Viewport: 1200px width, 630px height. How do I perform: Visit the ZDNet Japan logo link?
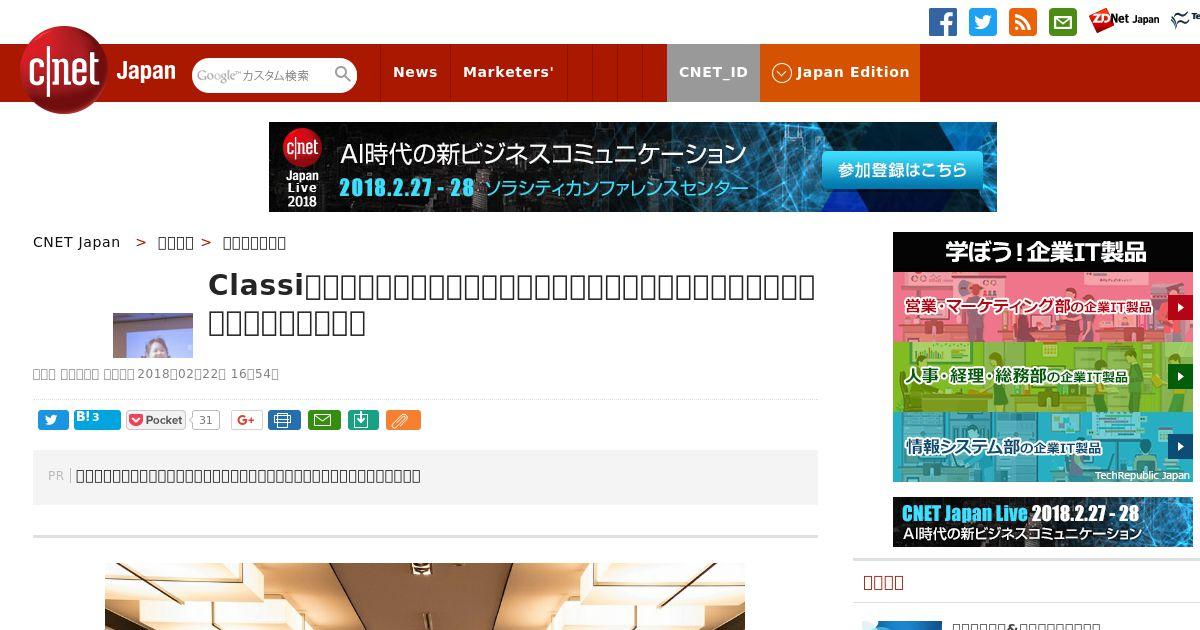pos(1124,19)
